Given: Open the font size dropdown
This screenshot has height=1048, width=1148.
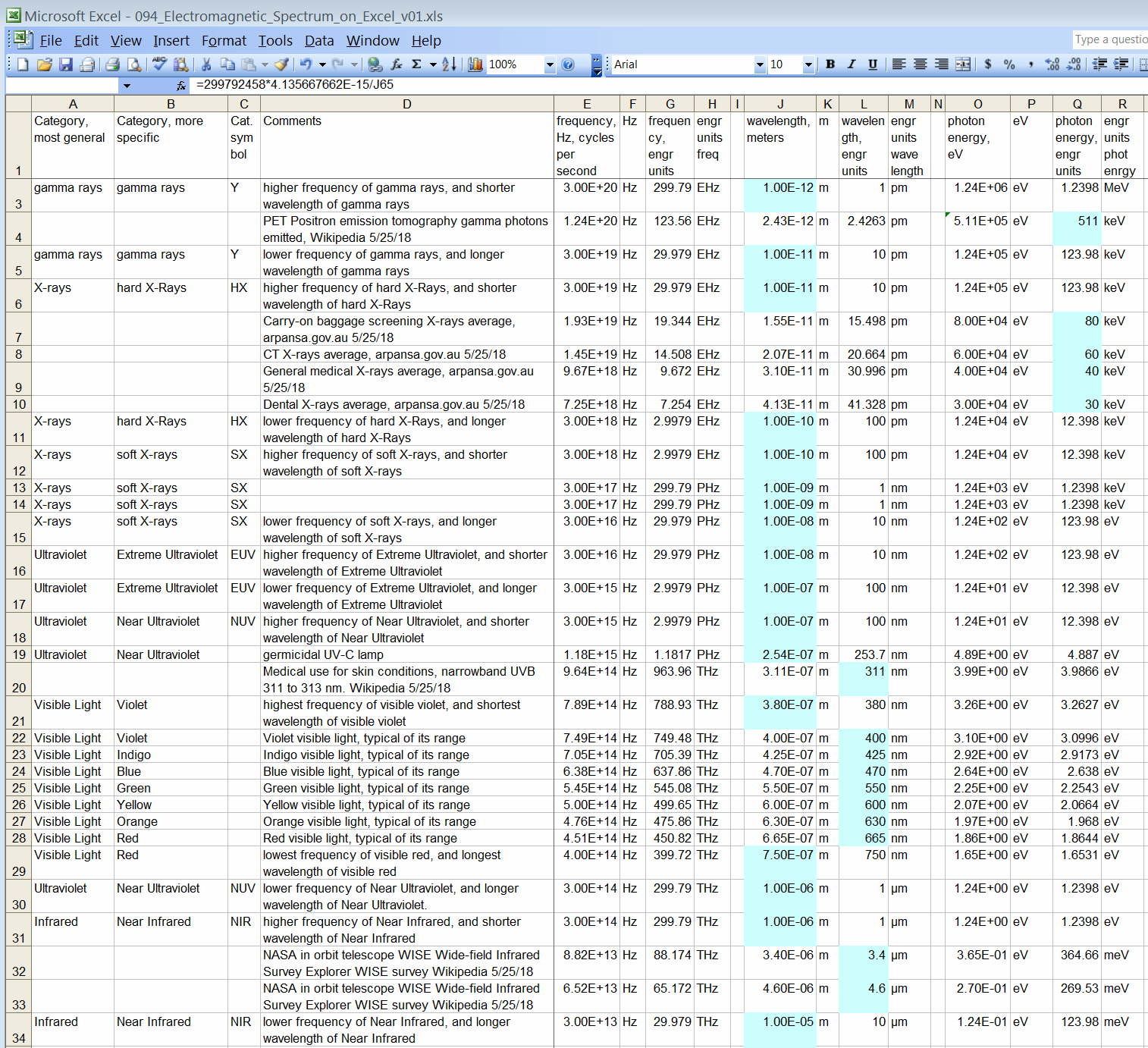Looking at the screenshot, I should pyautogui.click(x=808, y=64).
